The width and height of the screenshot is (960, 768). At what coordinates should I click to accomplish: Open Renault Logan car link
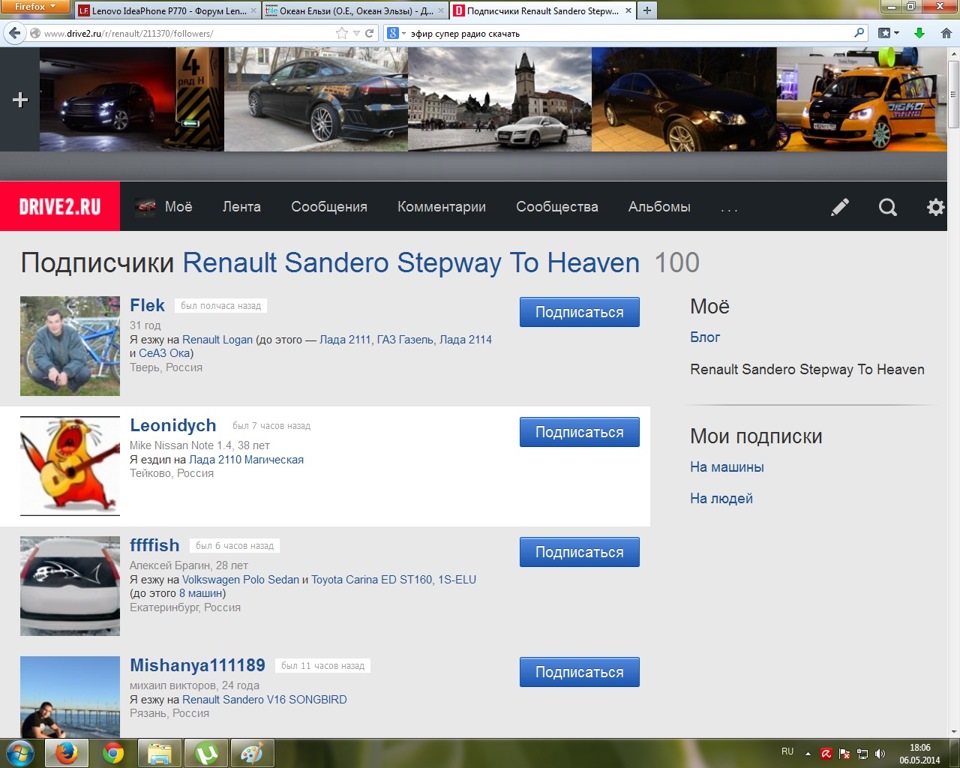click(x=217, y=339)
